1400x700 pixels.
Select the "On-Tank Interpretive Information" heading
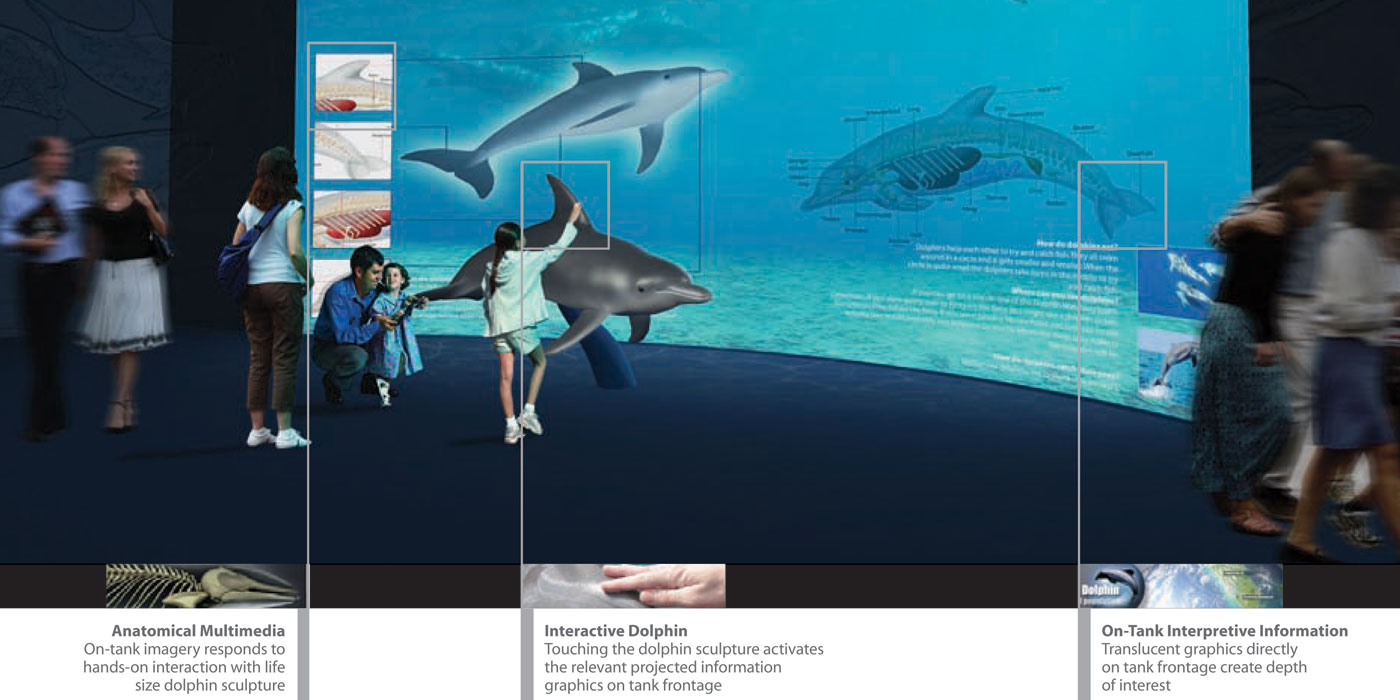(1224, 631)
